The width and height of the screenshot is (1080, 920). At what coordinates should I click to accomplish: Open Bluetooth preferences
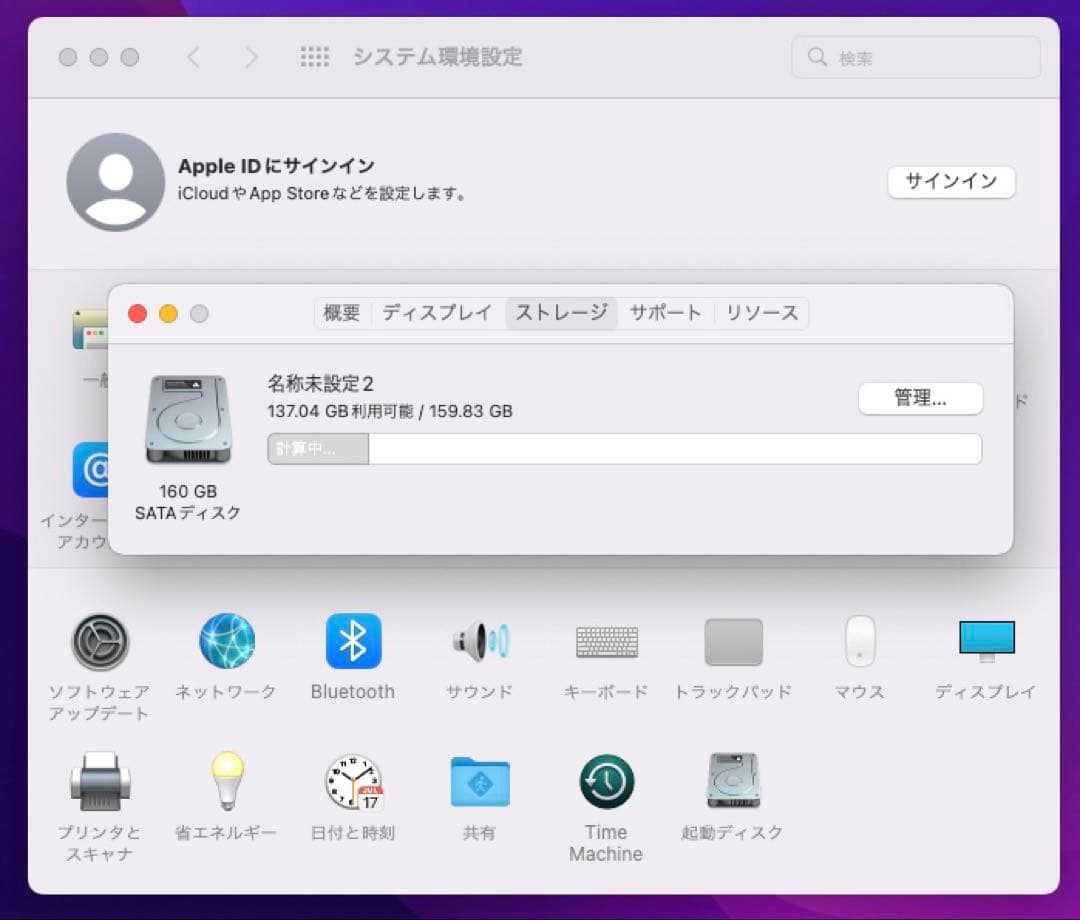352,643
